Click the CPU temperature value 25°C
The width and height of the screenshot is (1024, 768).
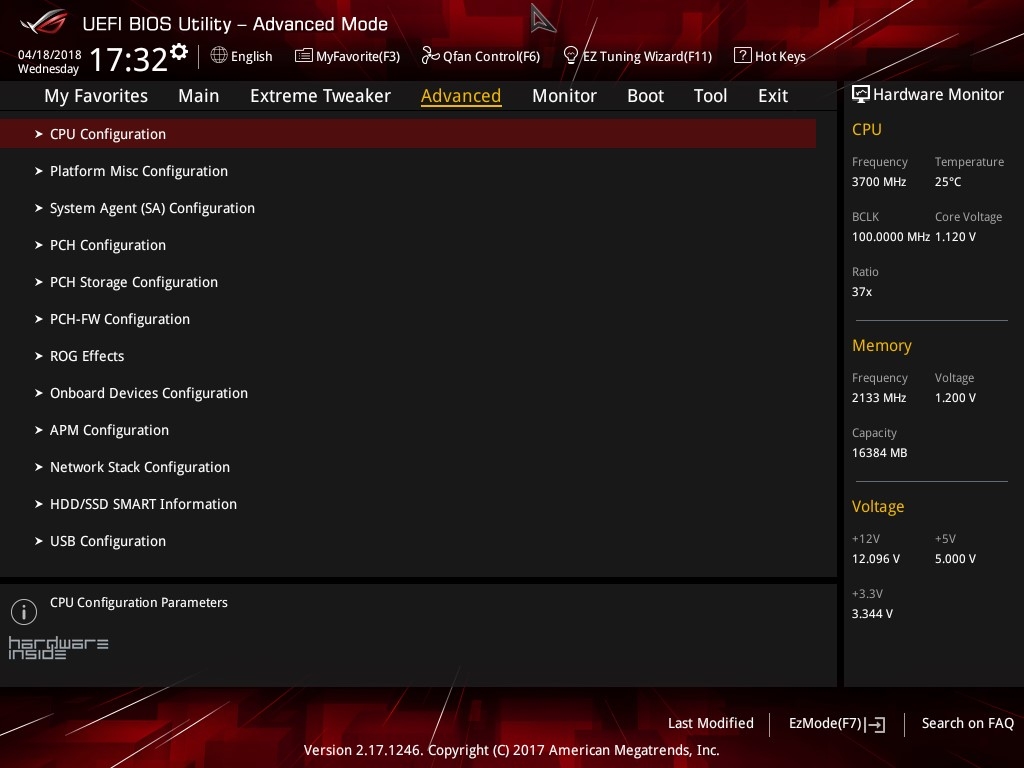pyautogui.click(x=948, y=182)
